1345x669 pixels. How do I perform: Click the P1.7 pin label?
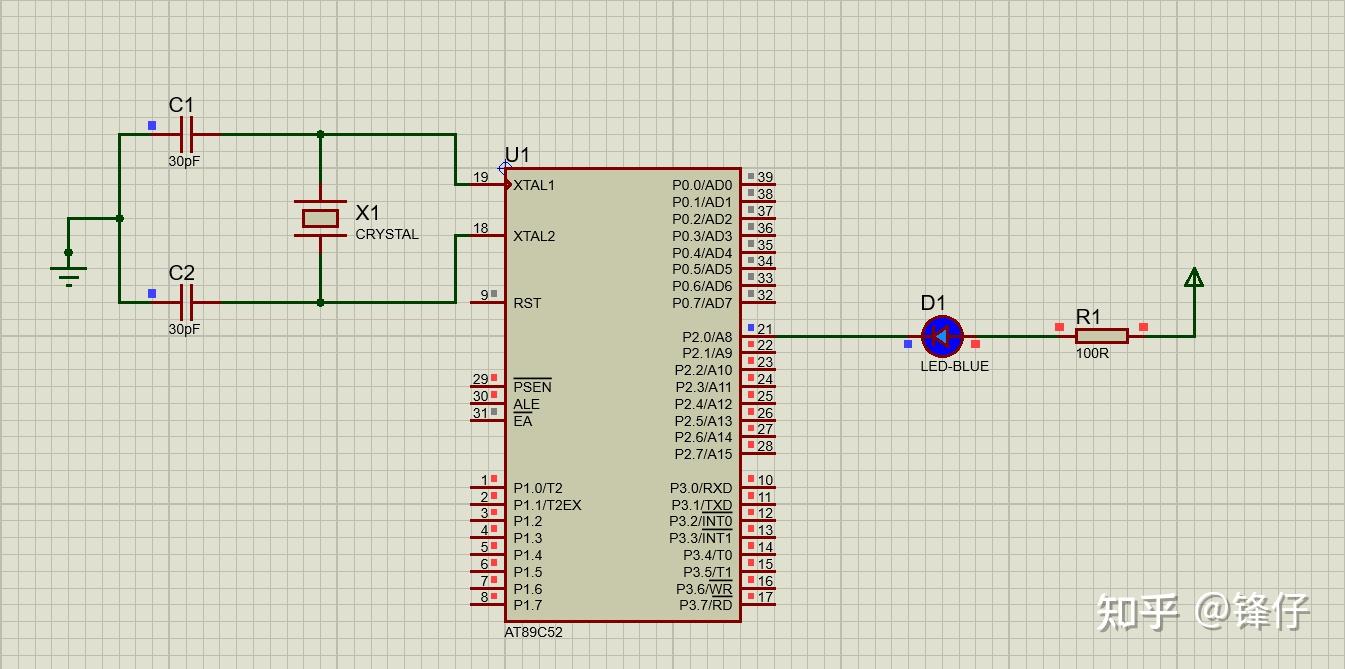[527, 605]
